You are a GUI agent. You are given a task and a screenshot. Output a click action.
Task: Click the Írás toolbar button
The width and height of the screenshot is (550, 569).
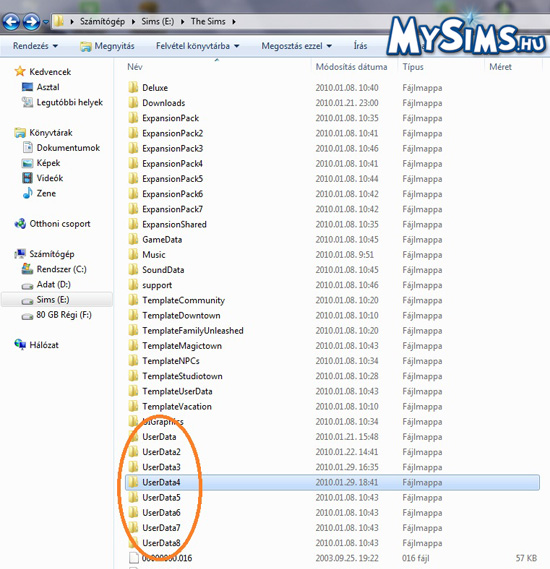360,46
